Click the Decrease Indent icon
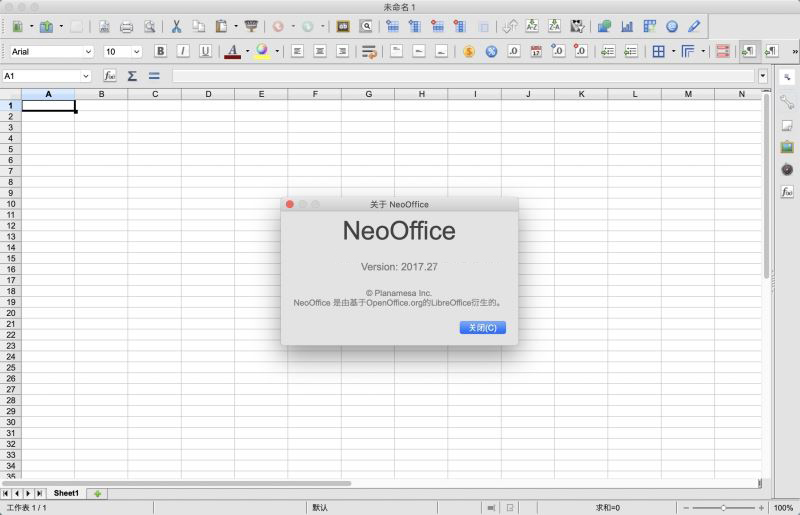800x515 pixels. [x=631, y=52]
